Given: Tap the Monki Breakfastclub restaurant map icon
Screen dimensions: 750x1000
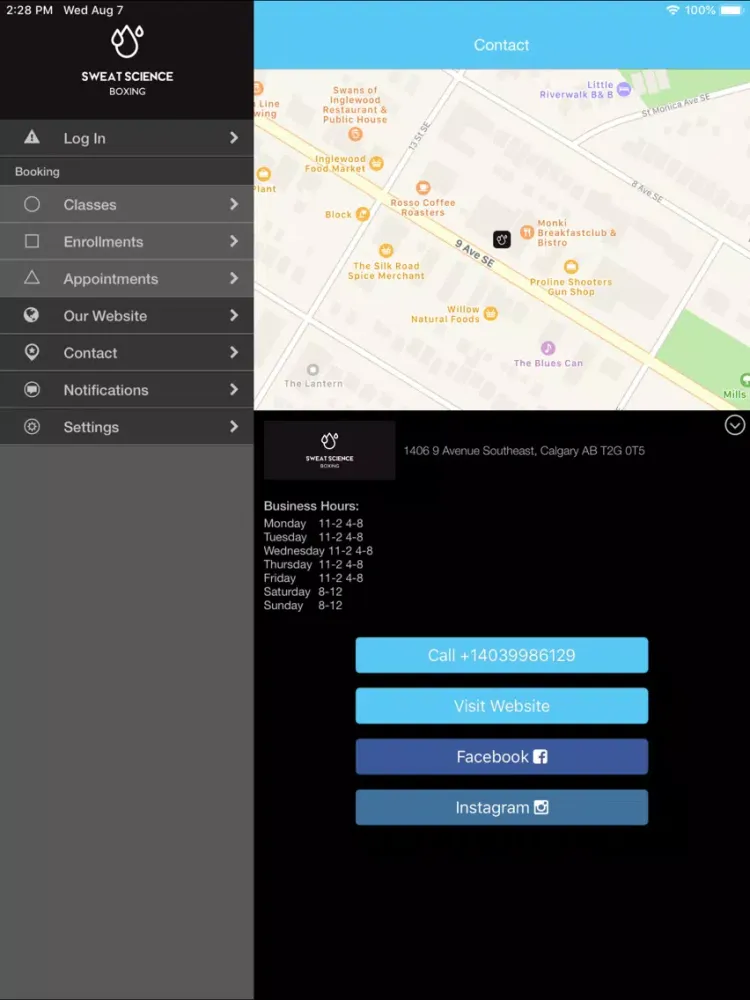Looking at the screenshot, I should pos(527,232).
